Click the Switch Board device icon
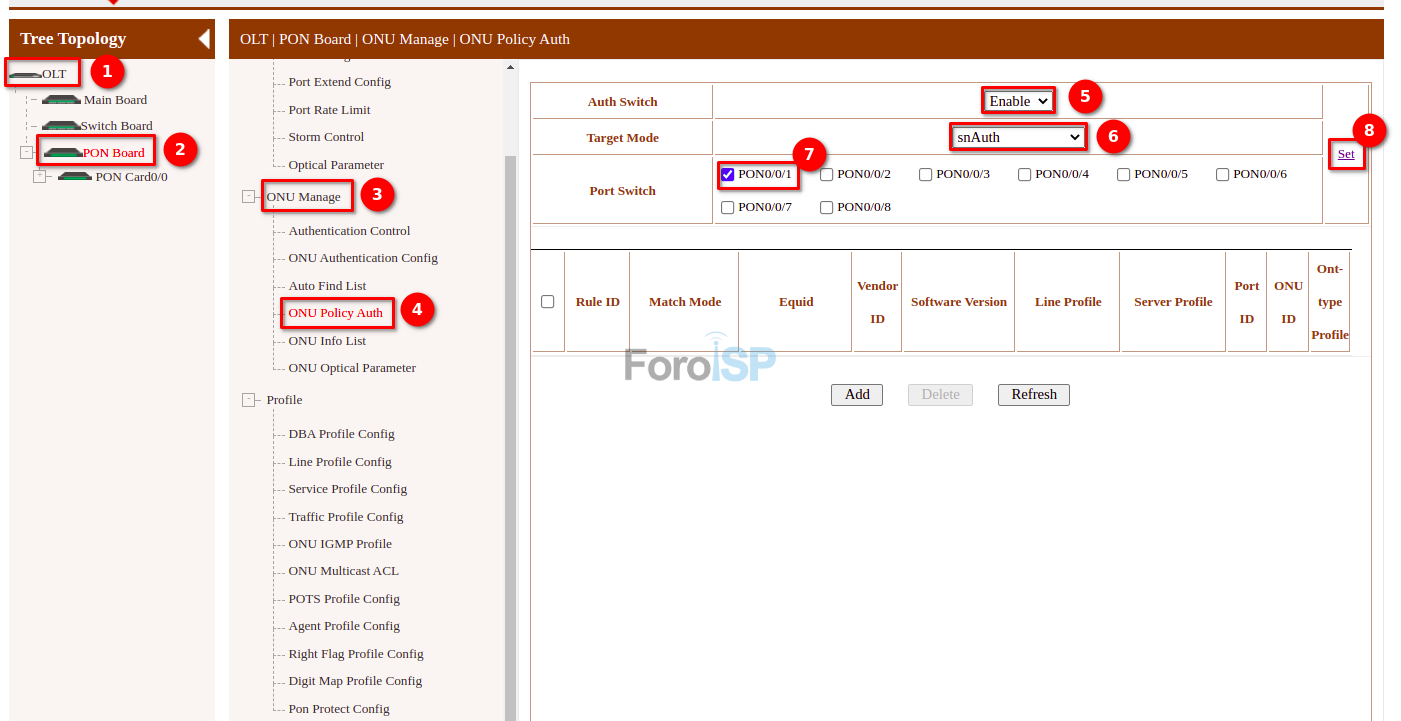Screen dimensions: 1401x721 (x=61, y=126)
